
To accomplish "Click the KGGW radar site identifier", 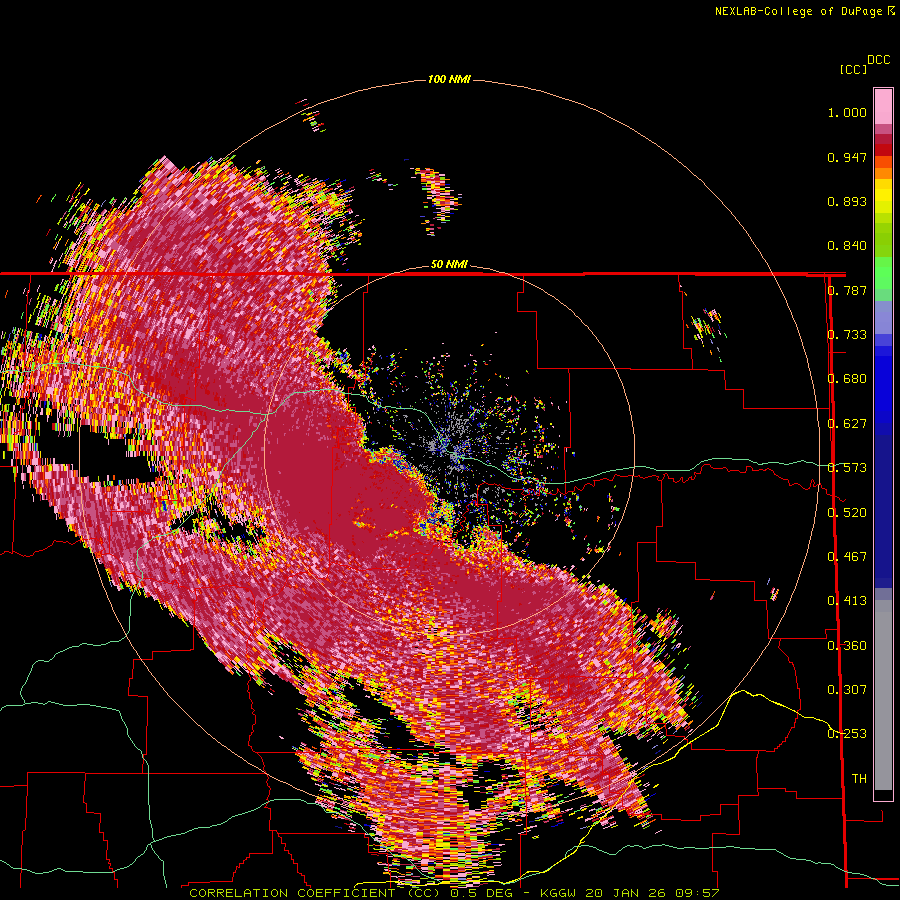I will coord(558,893).
